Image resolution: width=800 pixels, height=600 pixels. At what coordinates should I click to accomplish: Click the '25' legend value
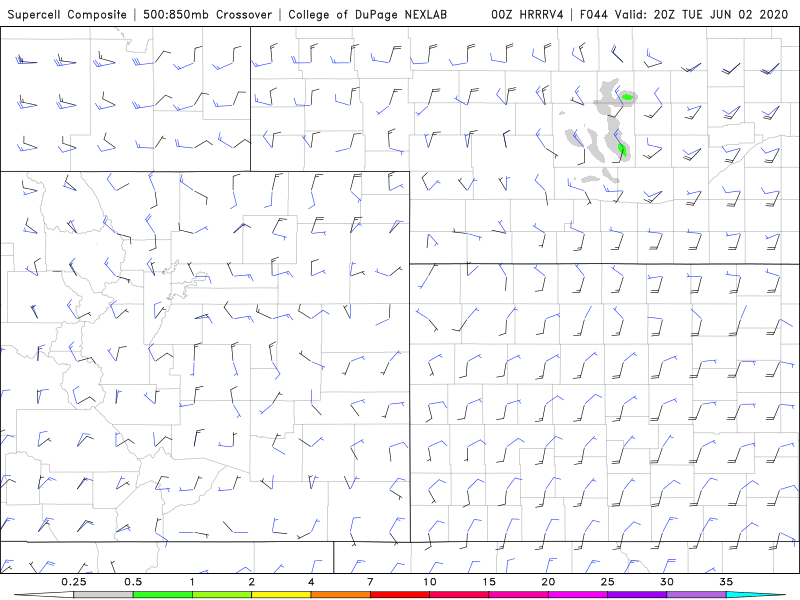(x=608, y=582)
